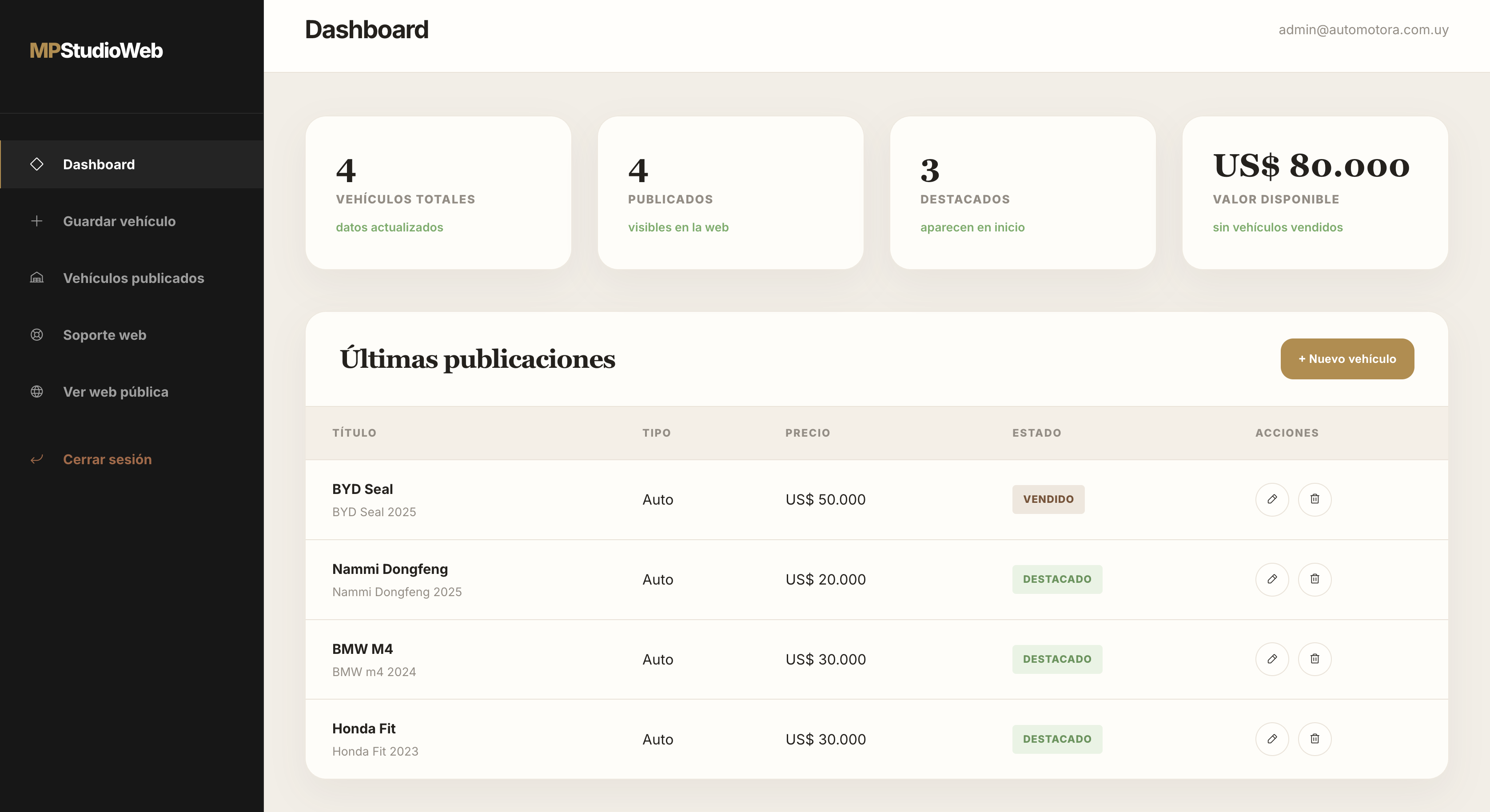The width and height of the screenshot is (1490, 812).
Task: Select the Publicados stat card
Action: point(730,193)
